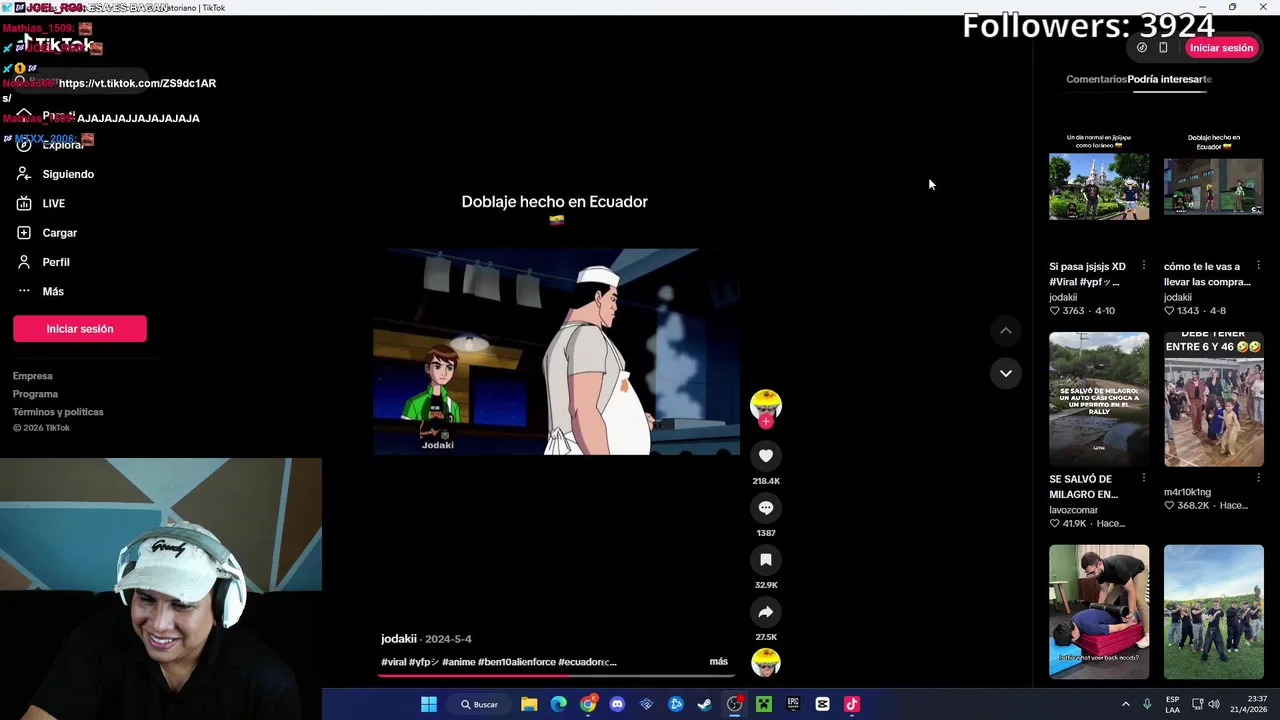Open Steam from the taskbar
This screenshot has width=1280, height=720.
coord(705,704)
